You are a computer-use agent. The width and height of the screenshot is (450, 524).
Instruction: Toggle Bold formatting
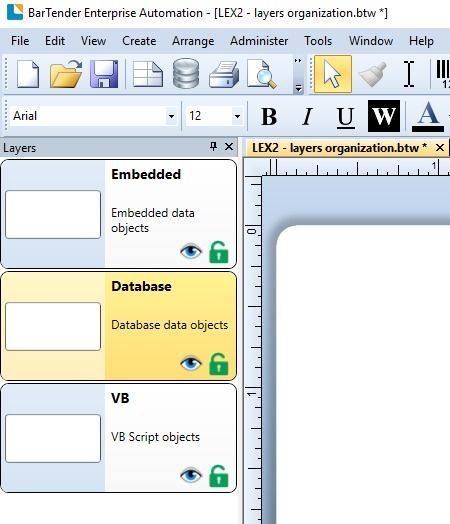(x=269, y=116)
